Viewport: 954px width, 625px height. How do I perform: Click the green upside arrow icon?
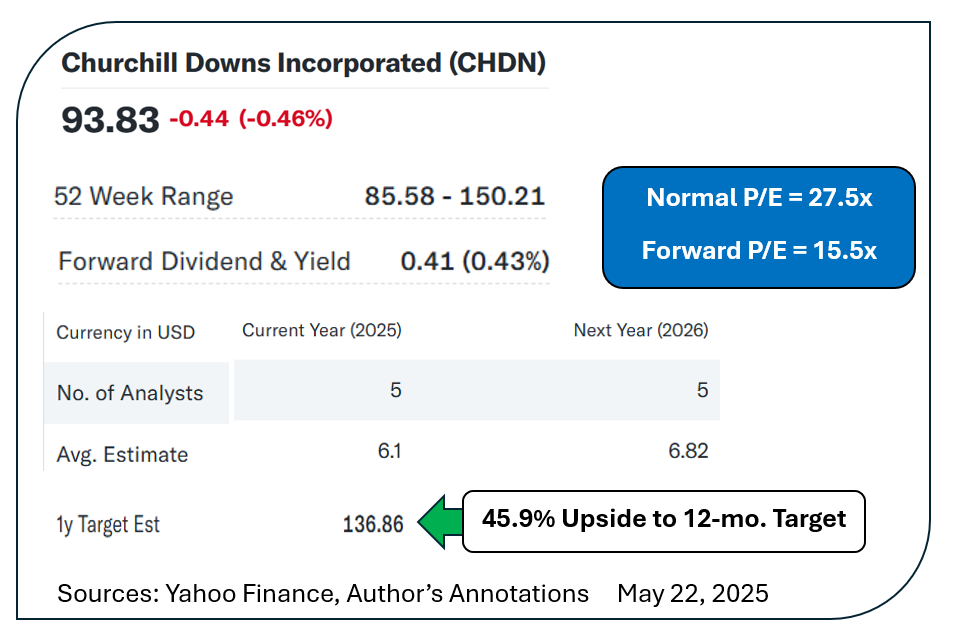pyautogui.click(x=438, y=521)
